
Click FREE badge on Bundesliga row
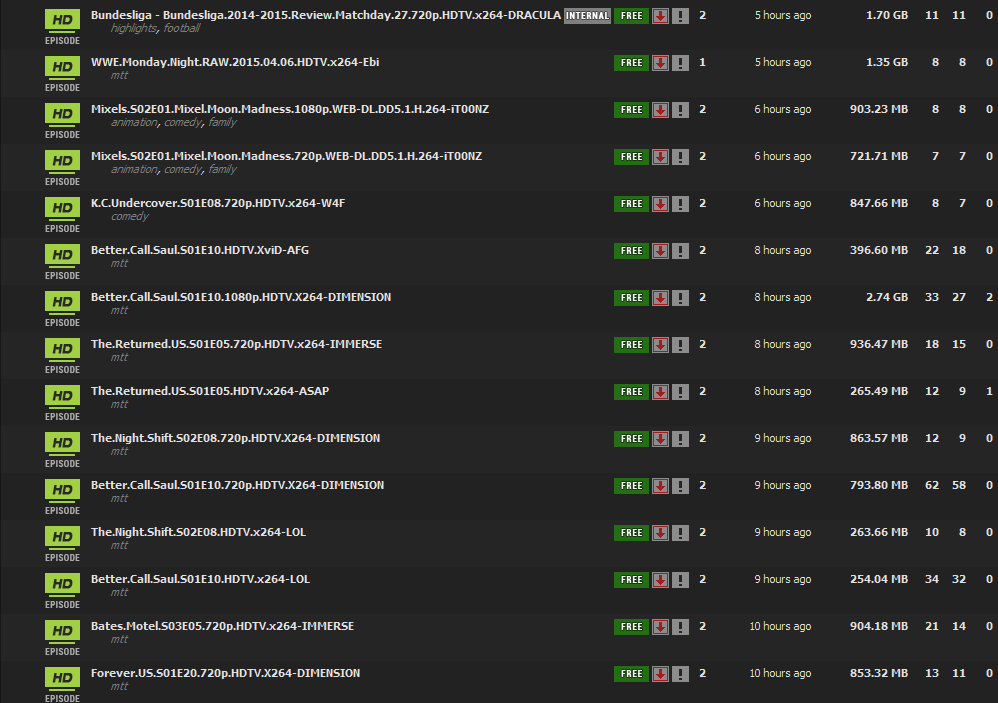(631, 16)
